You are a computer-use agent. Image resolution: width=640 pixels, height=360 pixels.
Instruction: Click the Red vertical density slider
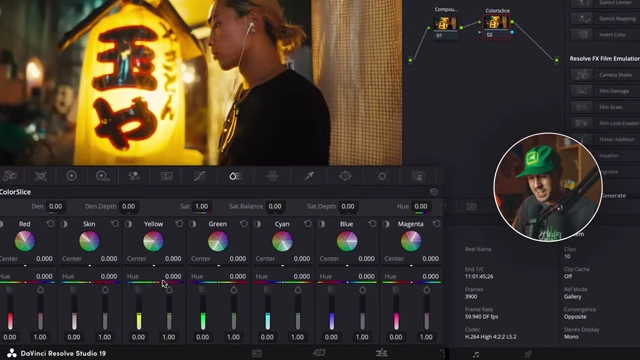tap(10, 313)
